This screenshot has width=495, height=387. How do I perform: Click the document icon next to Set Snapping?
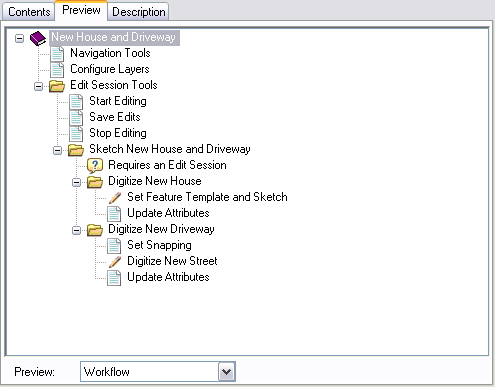pos(114,245)
